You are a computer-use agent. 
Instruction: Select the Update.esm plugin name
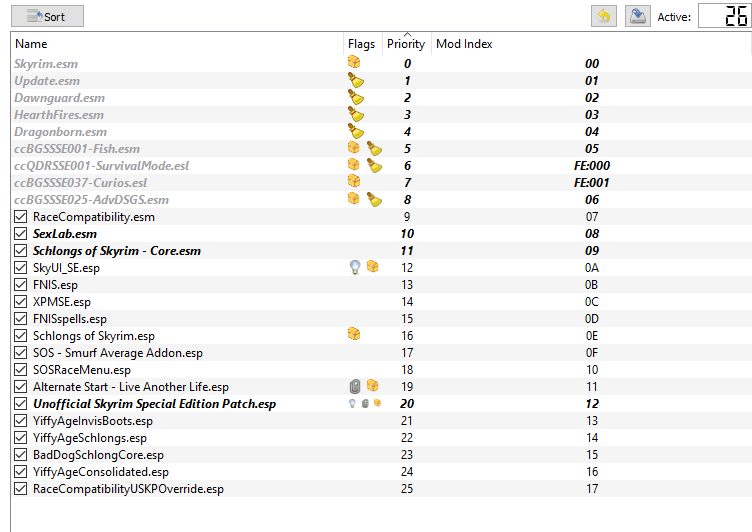(47, 81)
